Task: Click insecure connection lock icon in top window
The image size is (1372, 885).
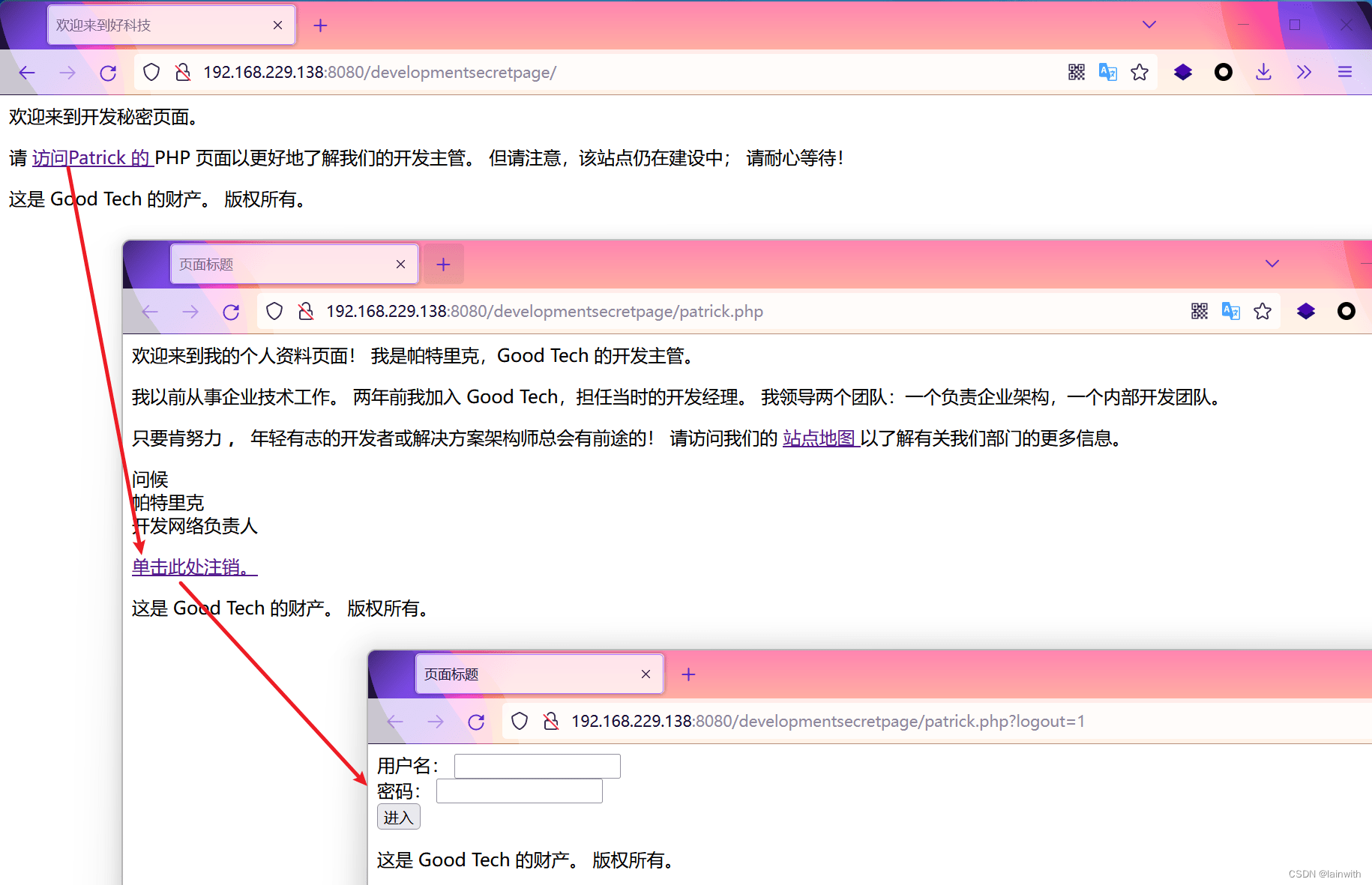Action: [182, 72]
